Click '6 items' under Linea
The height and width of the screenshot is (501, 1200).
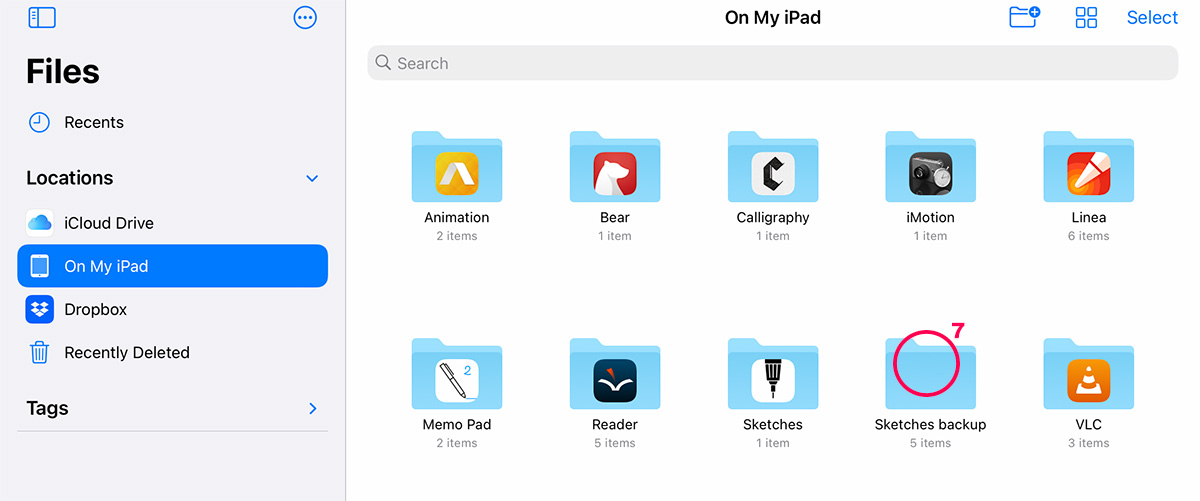(x=1089, y=236)
